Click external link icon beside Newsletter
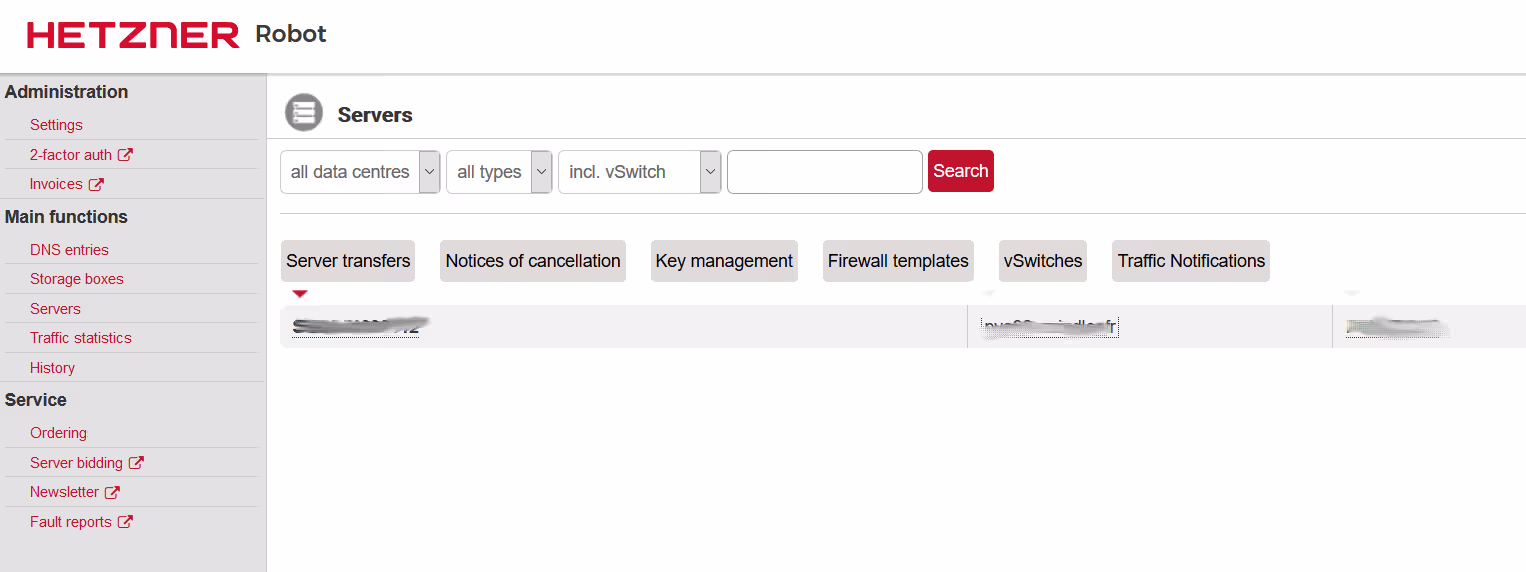This screenshot has height=572, width=1526. click(112, 492)
